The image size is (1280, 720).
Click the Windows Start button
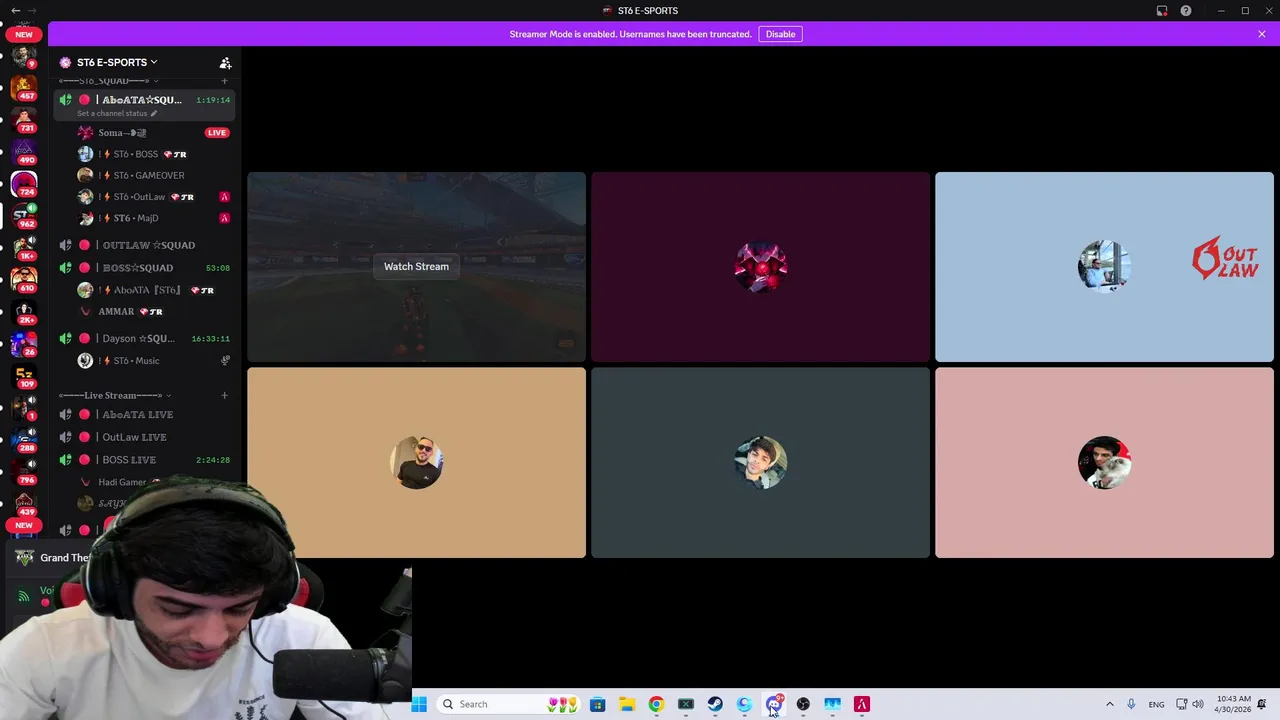pos(419,704)
